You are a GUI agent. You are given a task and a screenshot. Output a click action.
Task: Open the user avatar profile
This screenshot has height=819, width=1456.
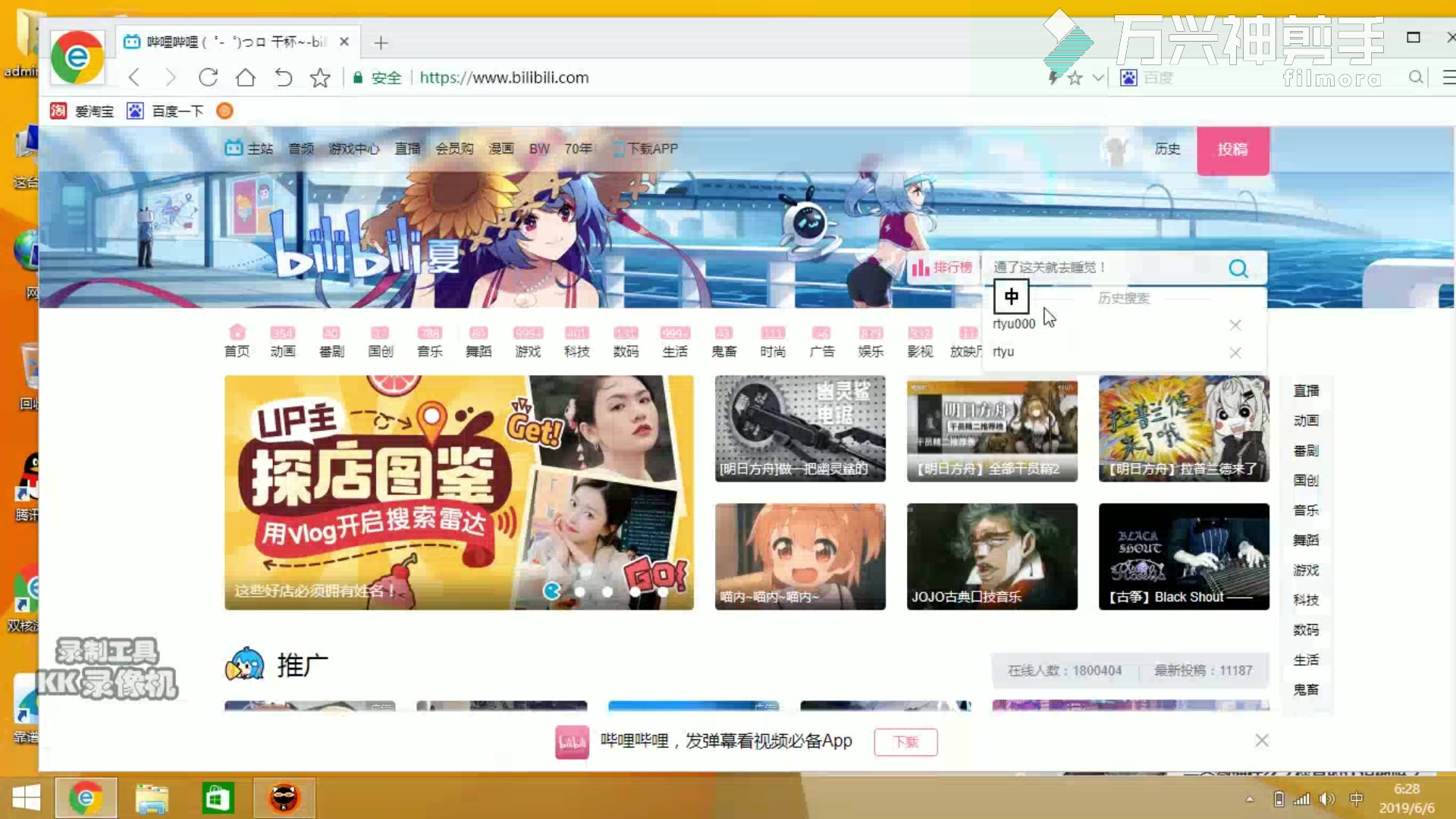(x=1115, y=149)
